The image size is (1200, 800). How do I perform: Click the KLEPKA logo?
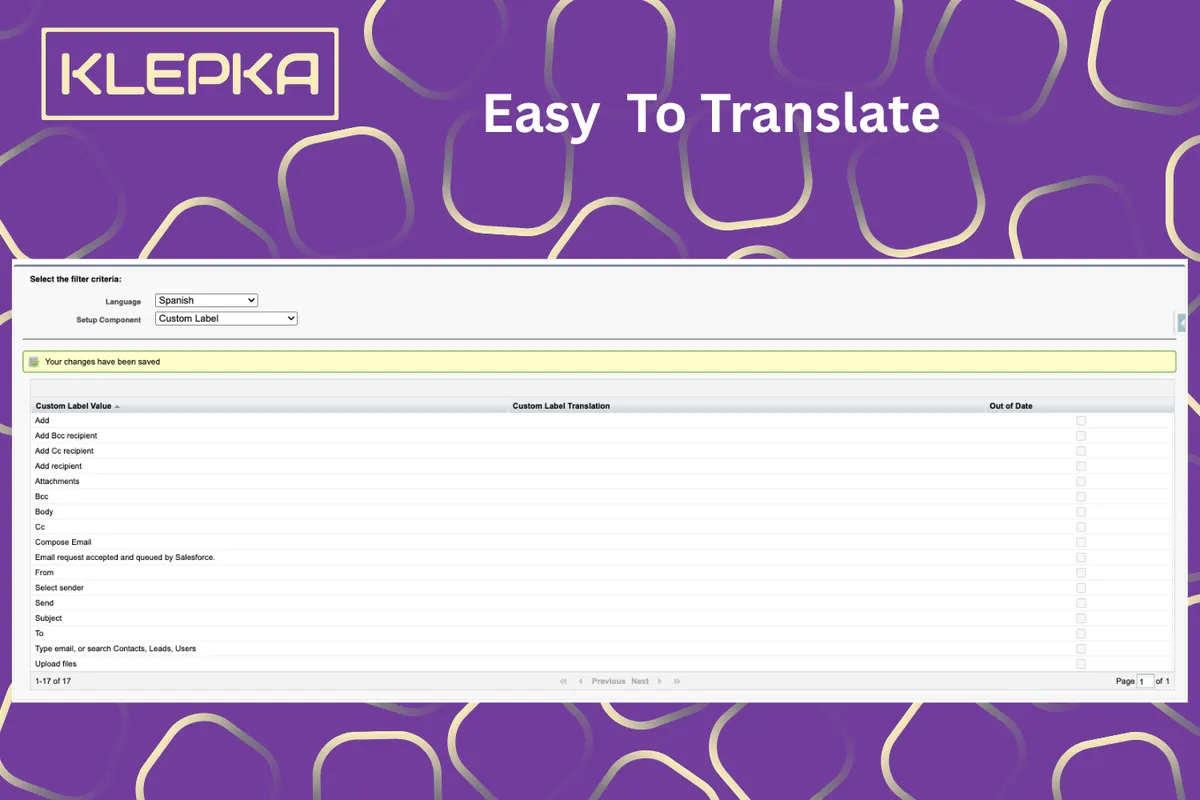click(190, 75)
